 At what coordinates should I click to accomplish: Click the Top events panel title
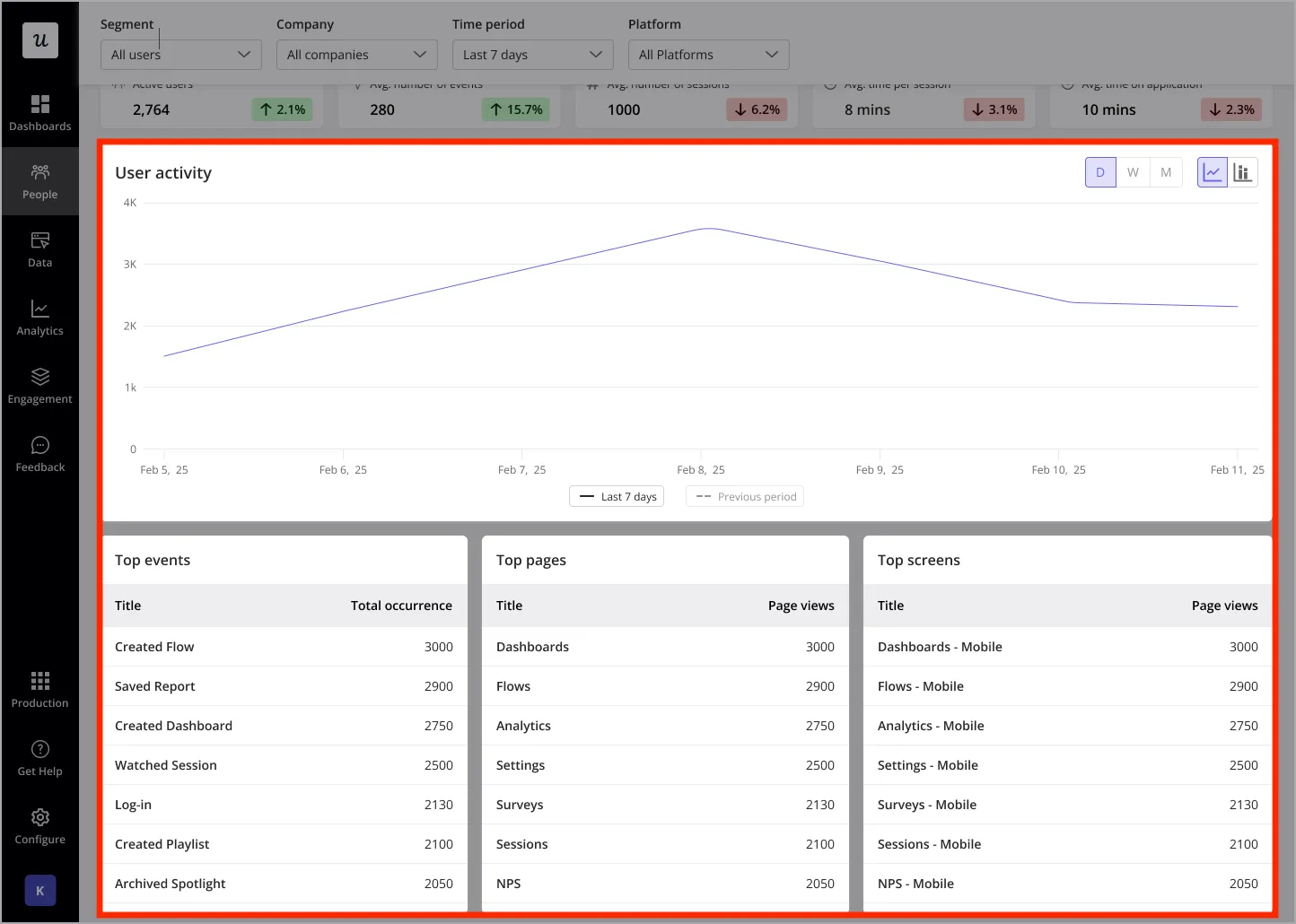[153, 561]
